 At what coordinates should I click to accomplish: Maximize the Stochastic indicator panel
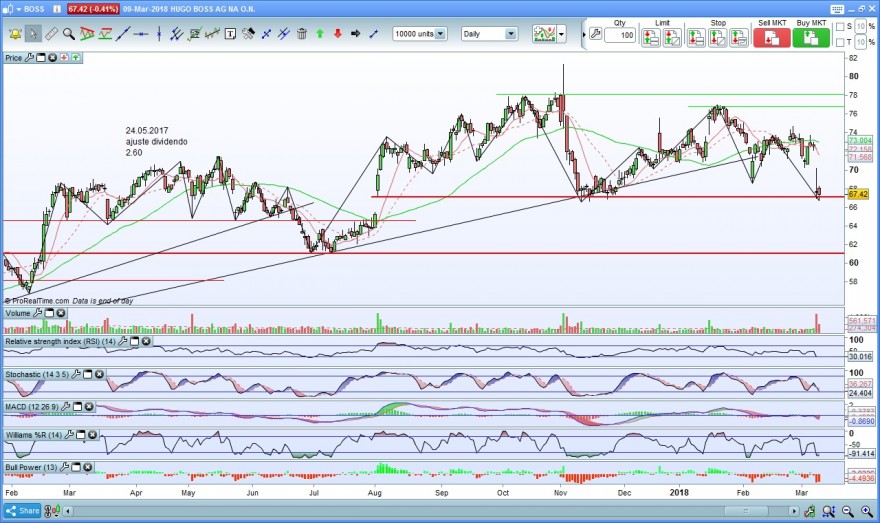click(88, 374)
